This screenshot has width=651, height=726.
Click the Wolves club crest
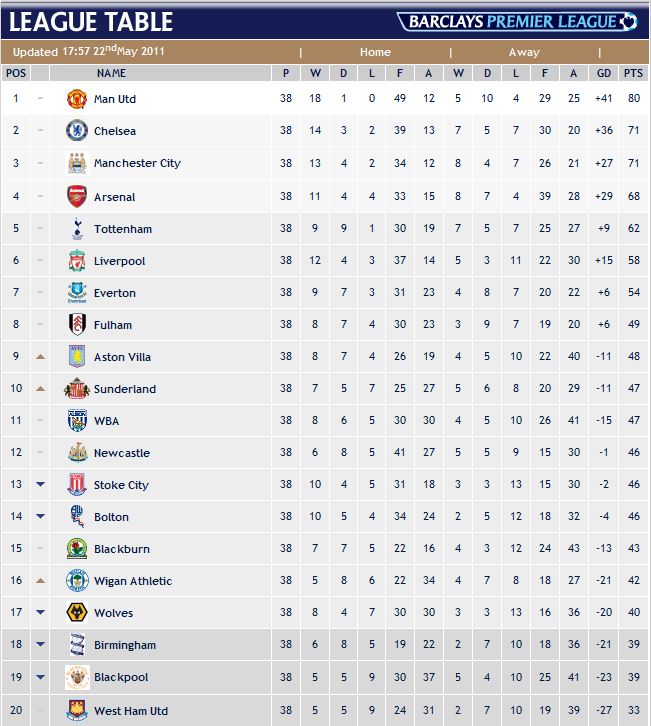click(x=77, y=613)
